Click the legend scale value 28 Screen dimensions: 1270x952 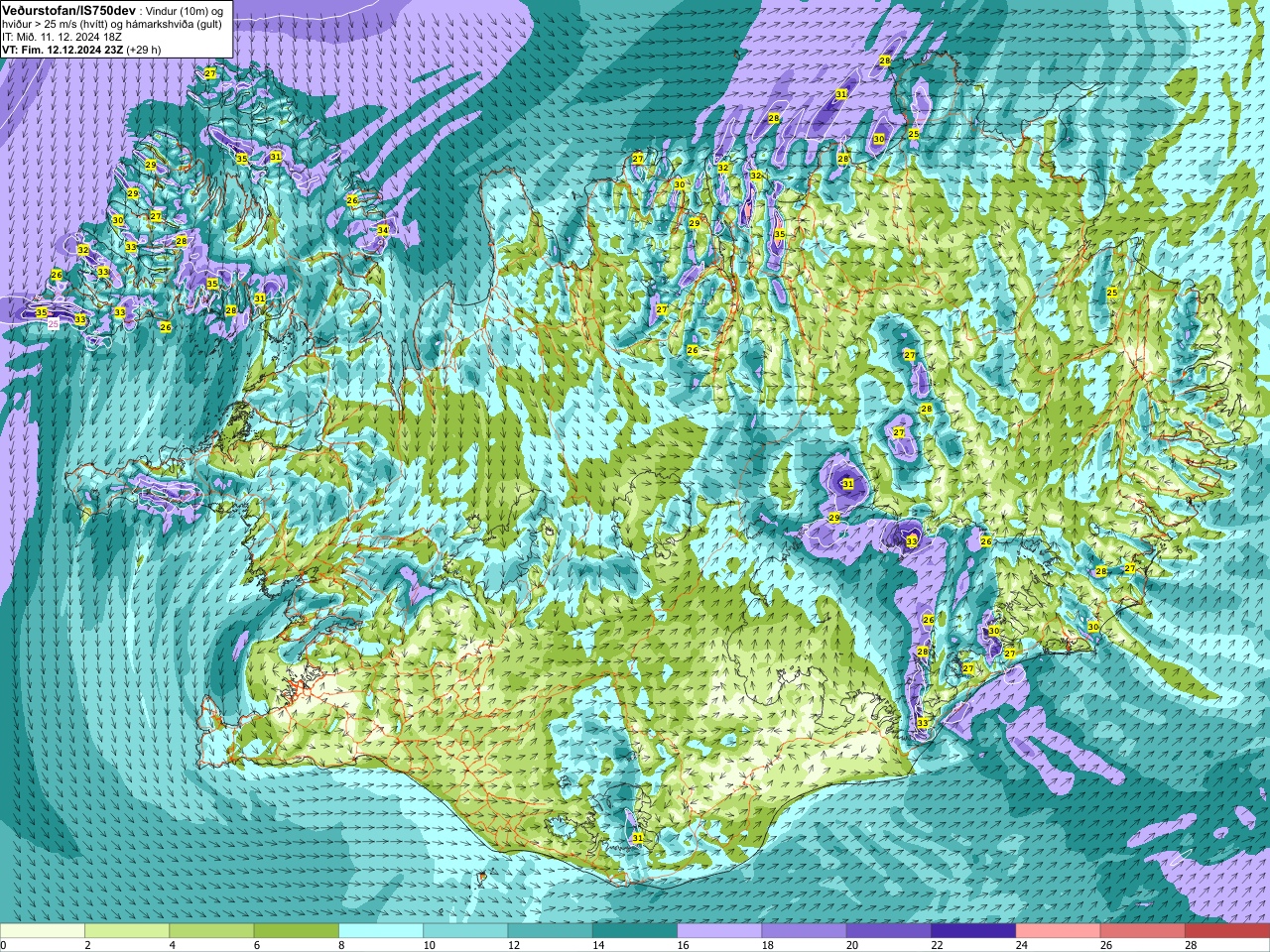coord(1191,945)
